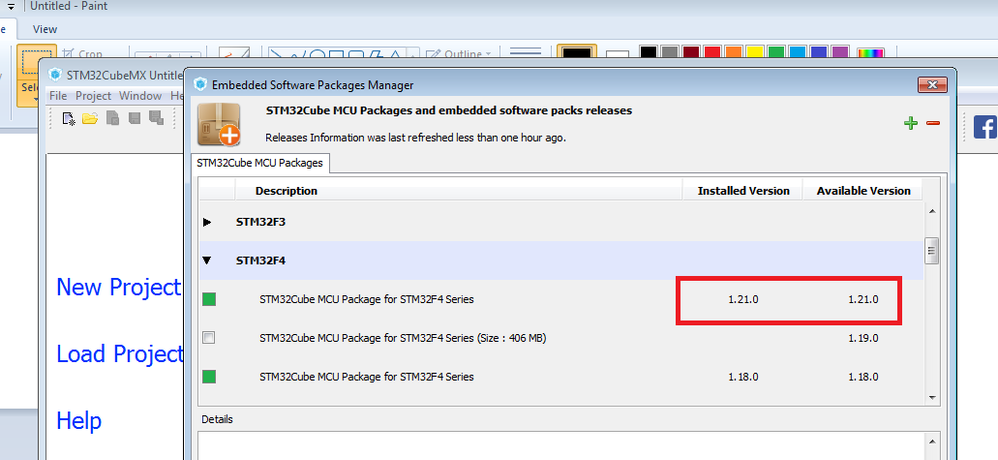The height and width of the screenshot is (460, 998).
Task: Click the Edit colors rainbow icon in Paint
Action: coord(870,54)
